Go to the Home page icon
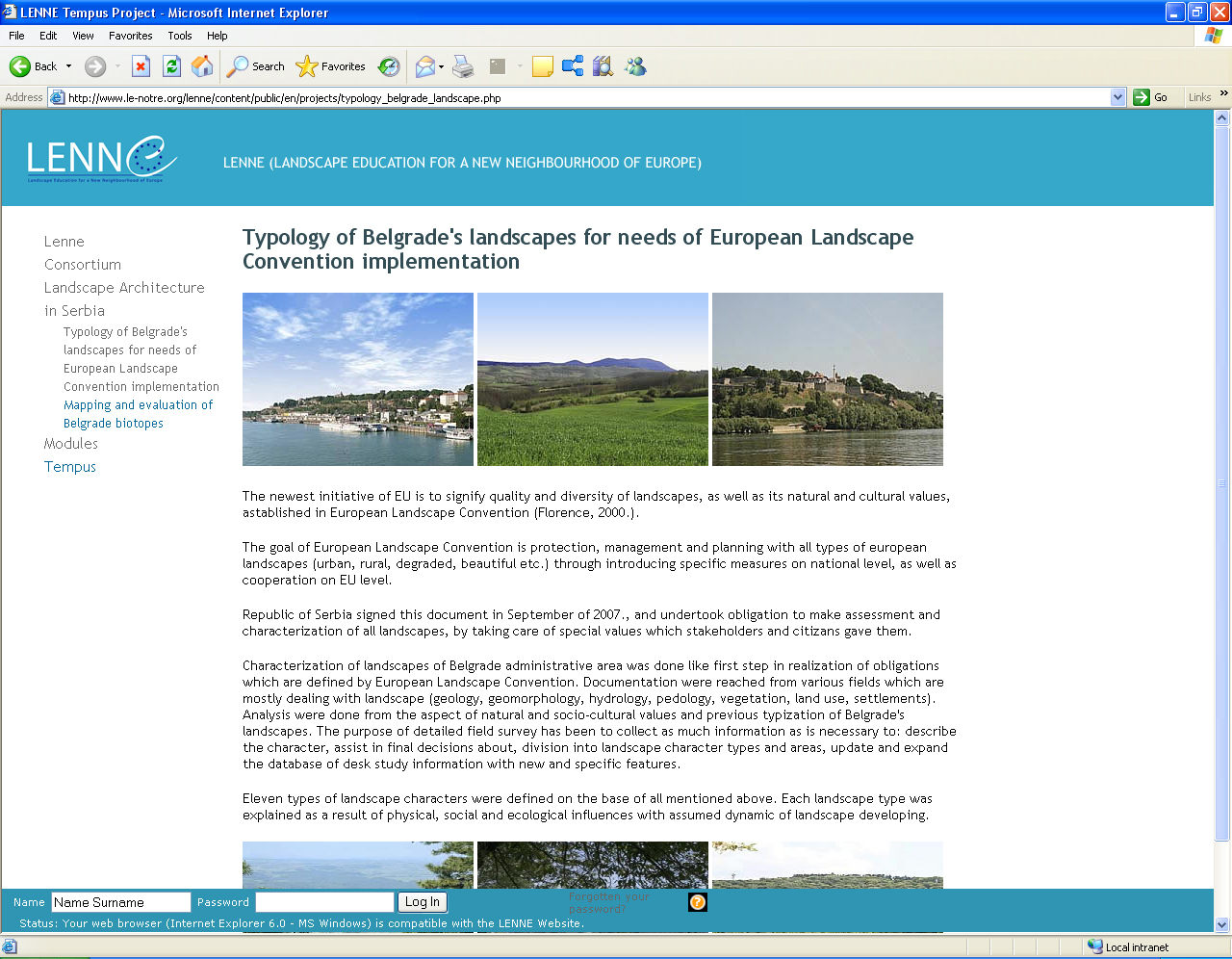 [x=202, y=66]
